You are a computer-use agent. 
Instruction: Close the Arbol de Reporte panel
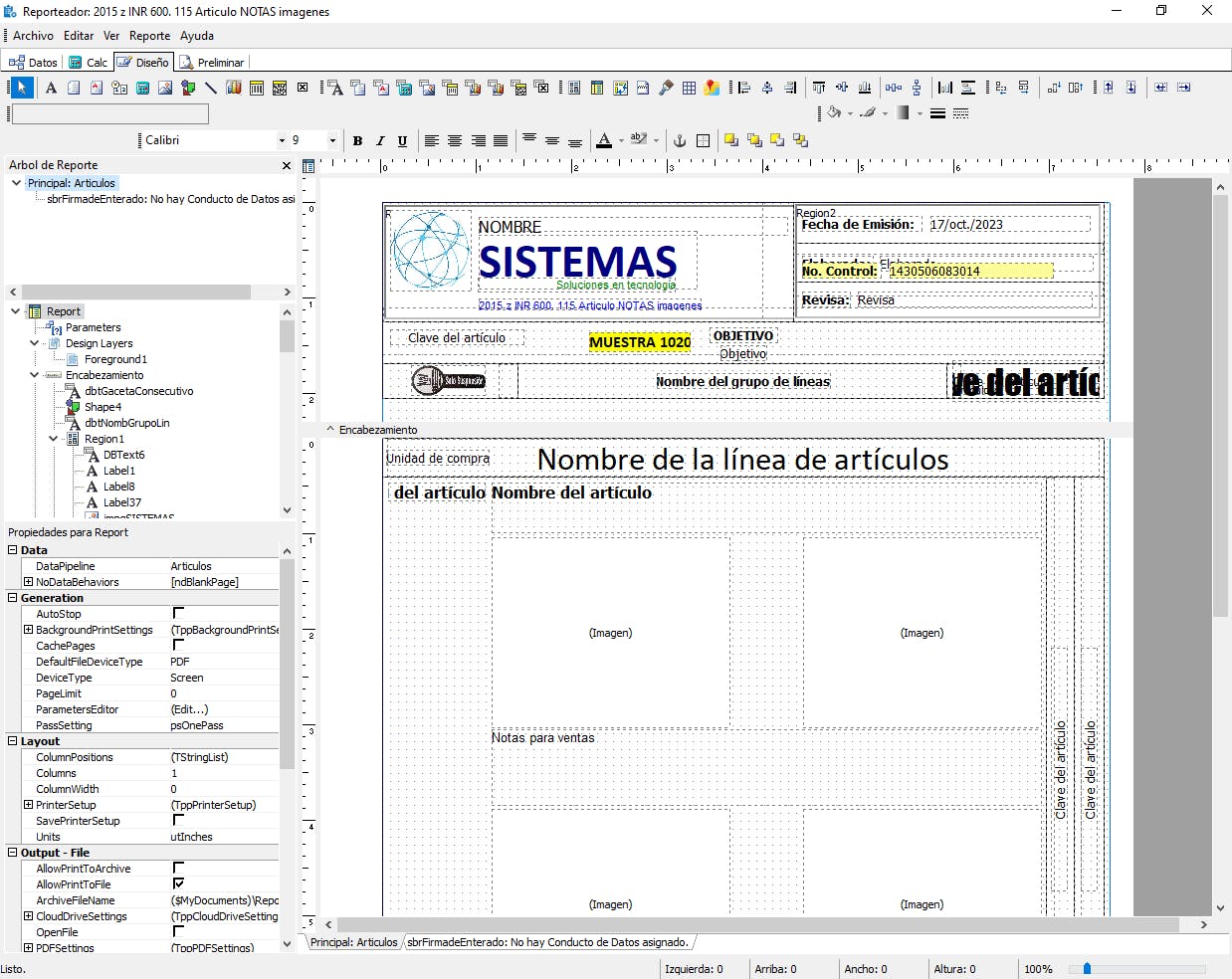point(287,165)
